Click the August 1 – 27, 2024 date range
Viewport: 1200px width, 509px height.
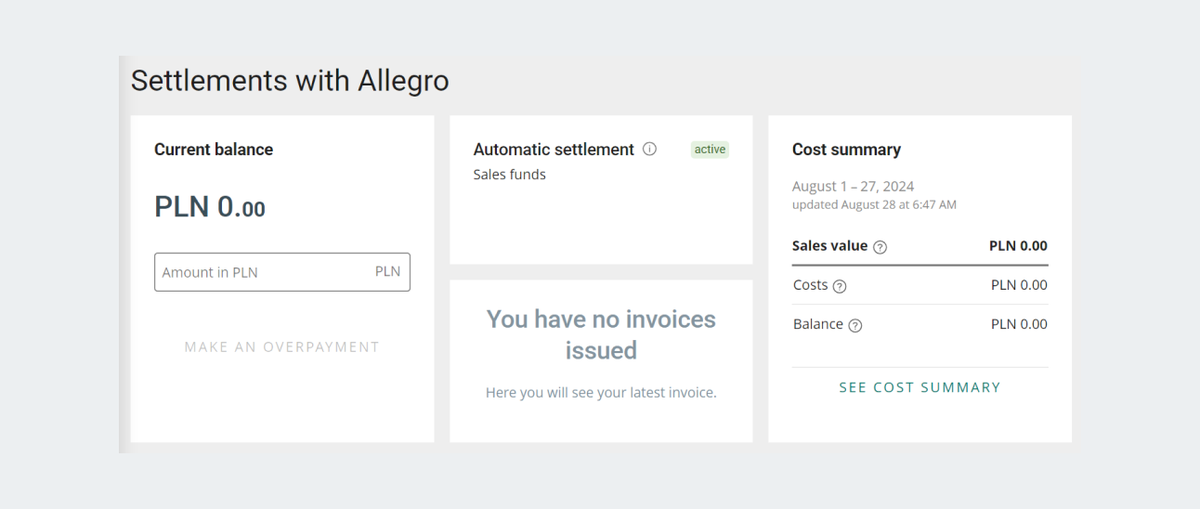[x=853, y=186]
